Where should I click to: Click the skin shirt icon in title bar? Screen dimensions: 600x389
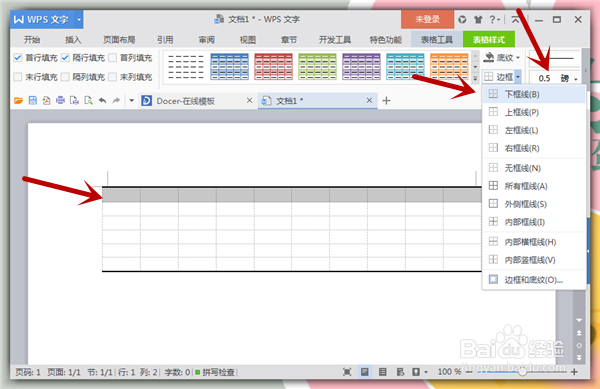pyautogui.click(x=478, y=20)
